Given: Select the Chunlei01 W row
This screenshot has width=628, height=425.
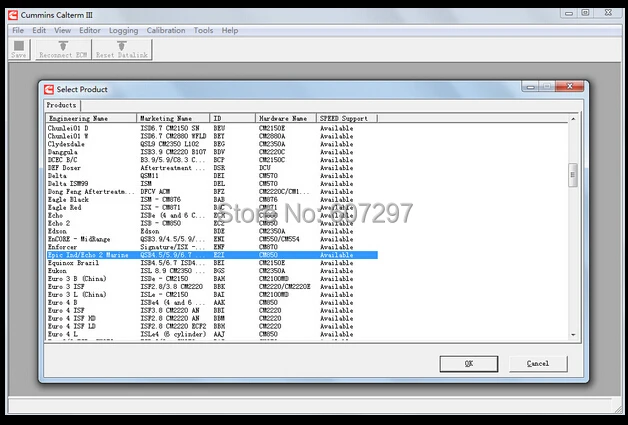Looking at the screenshot, I should (212, 136).
